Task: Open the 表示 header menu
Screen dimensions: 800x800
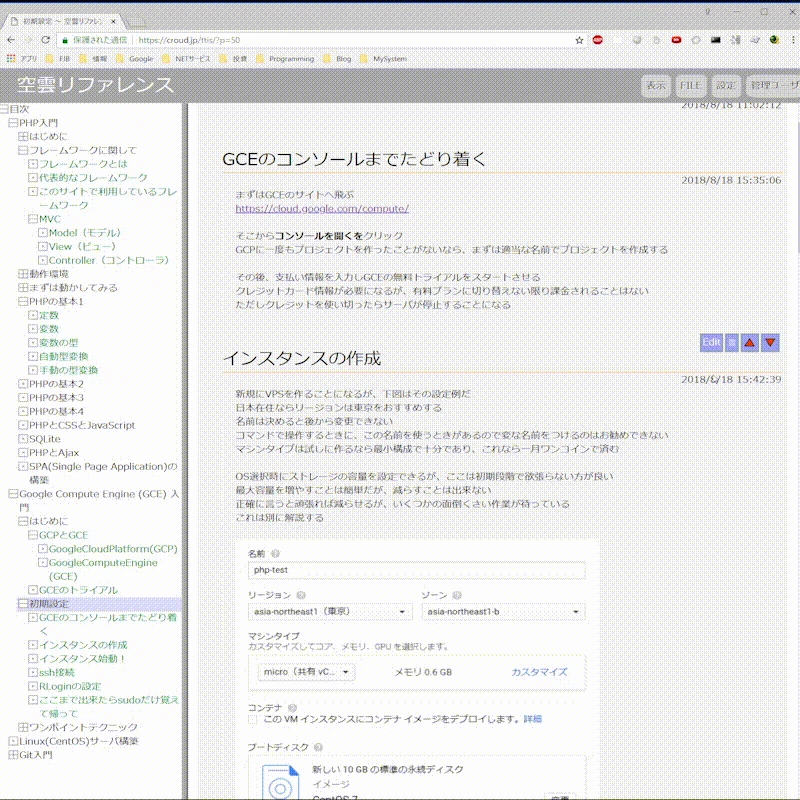Action: (x=656, y=86)
